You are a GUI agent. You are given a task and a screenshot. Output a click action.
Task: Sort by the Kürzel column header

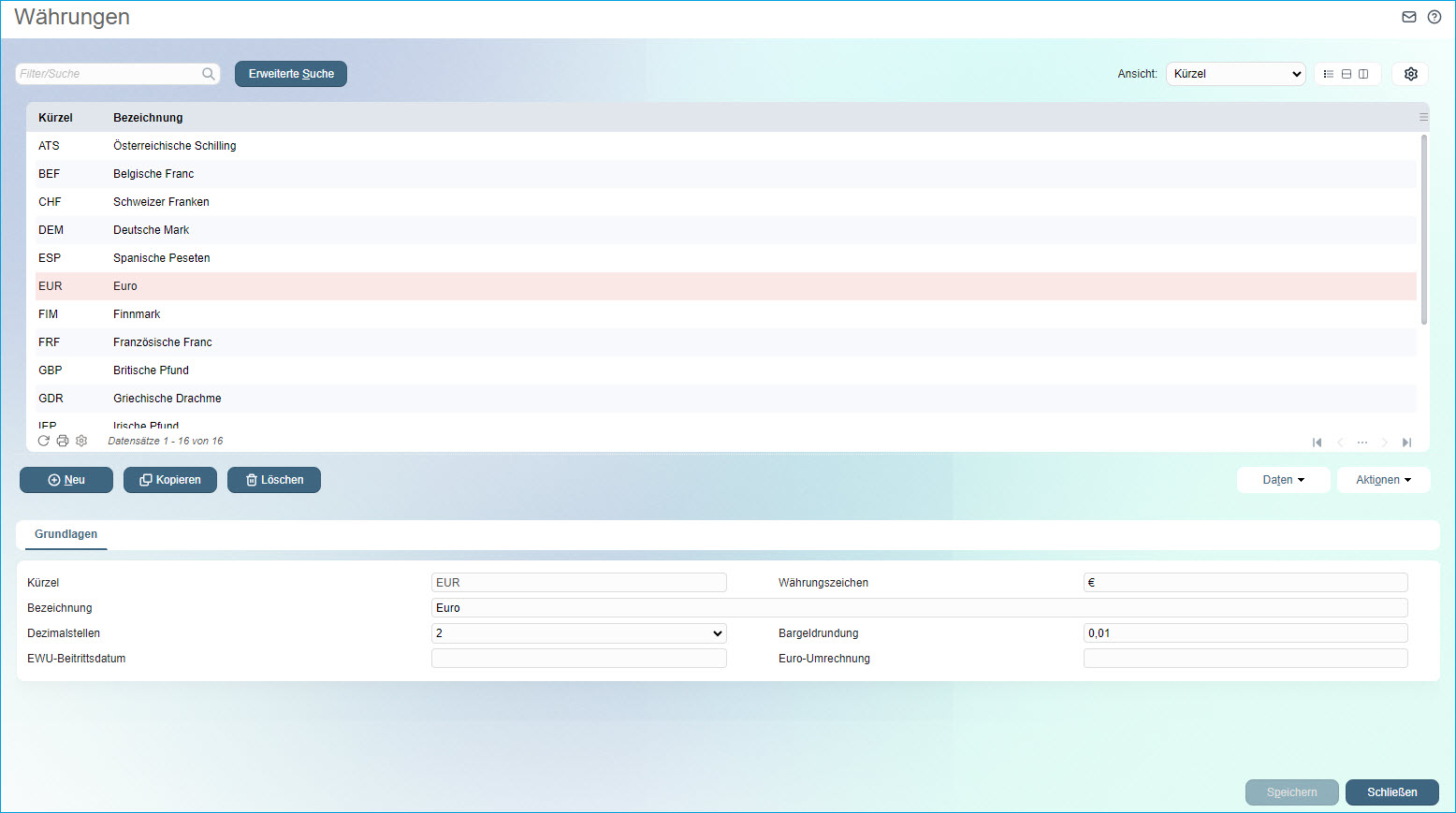[55, 118]
